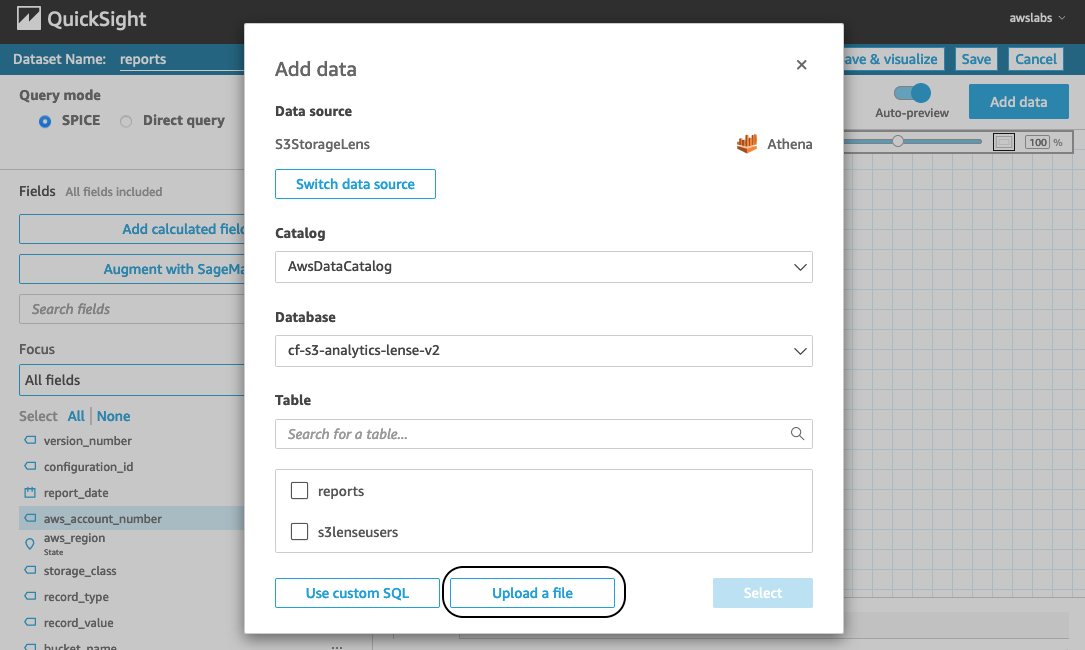Screen dimensions: 1085x650
Task: Click the zoom level slider handle
Action: 897,141
